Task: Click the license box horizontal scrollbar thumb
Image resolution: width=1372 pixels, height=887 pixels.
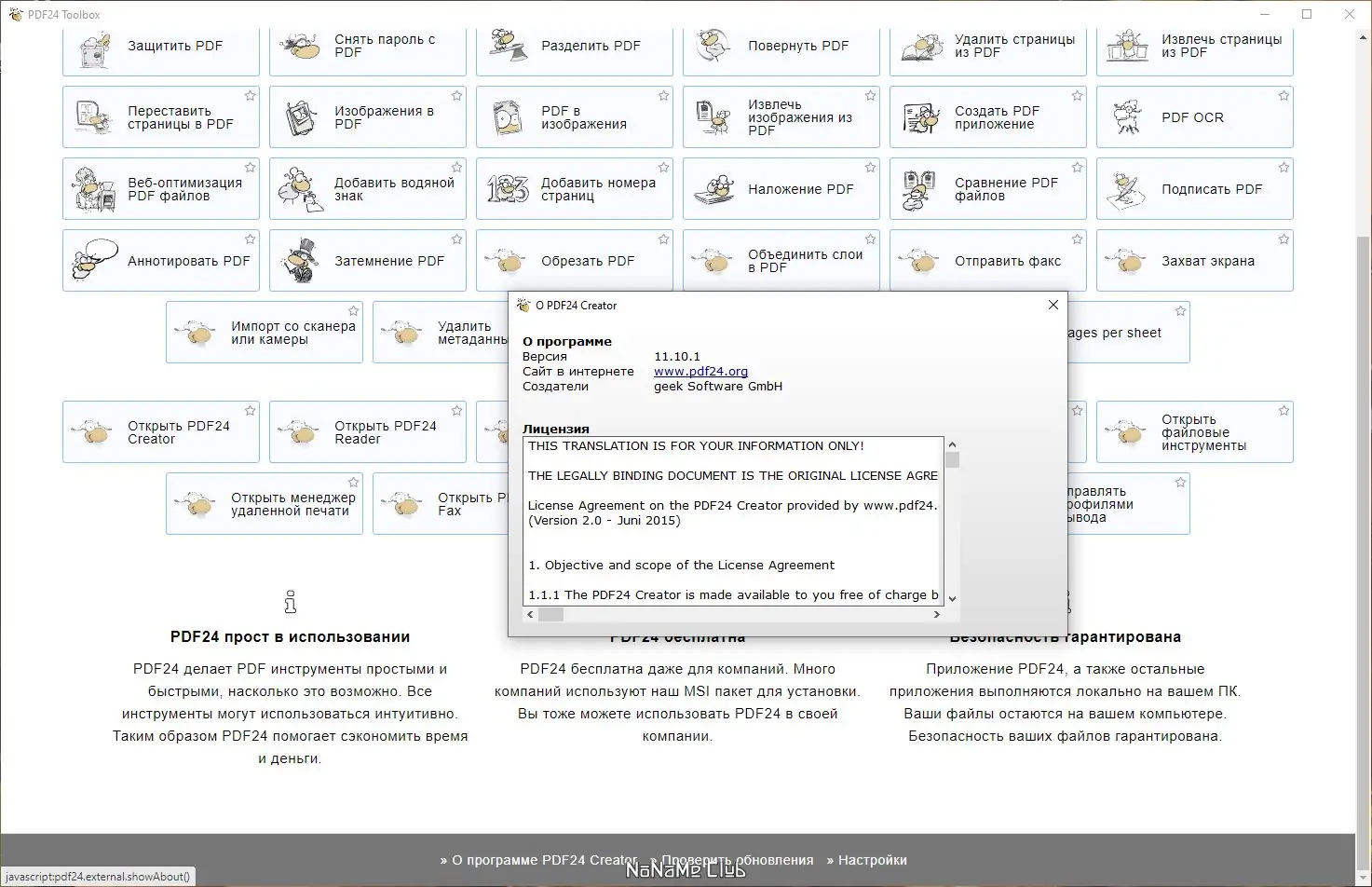Action: pyautogui.click(x=551, y=614)
